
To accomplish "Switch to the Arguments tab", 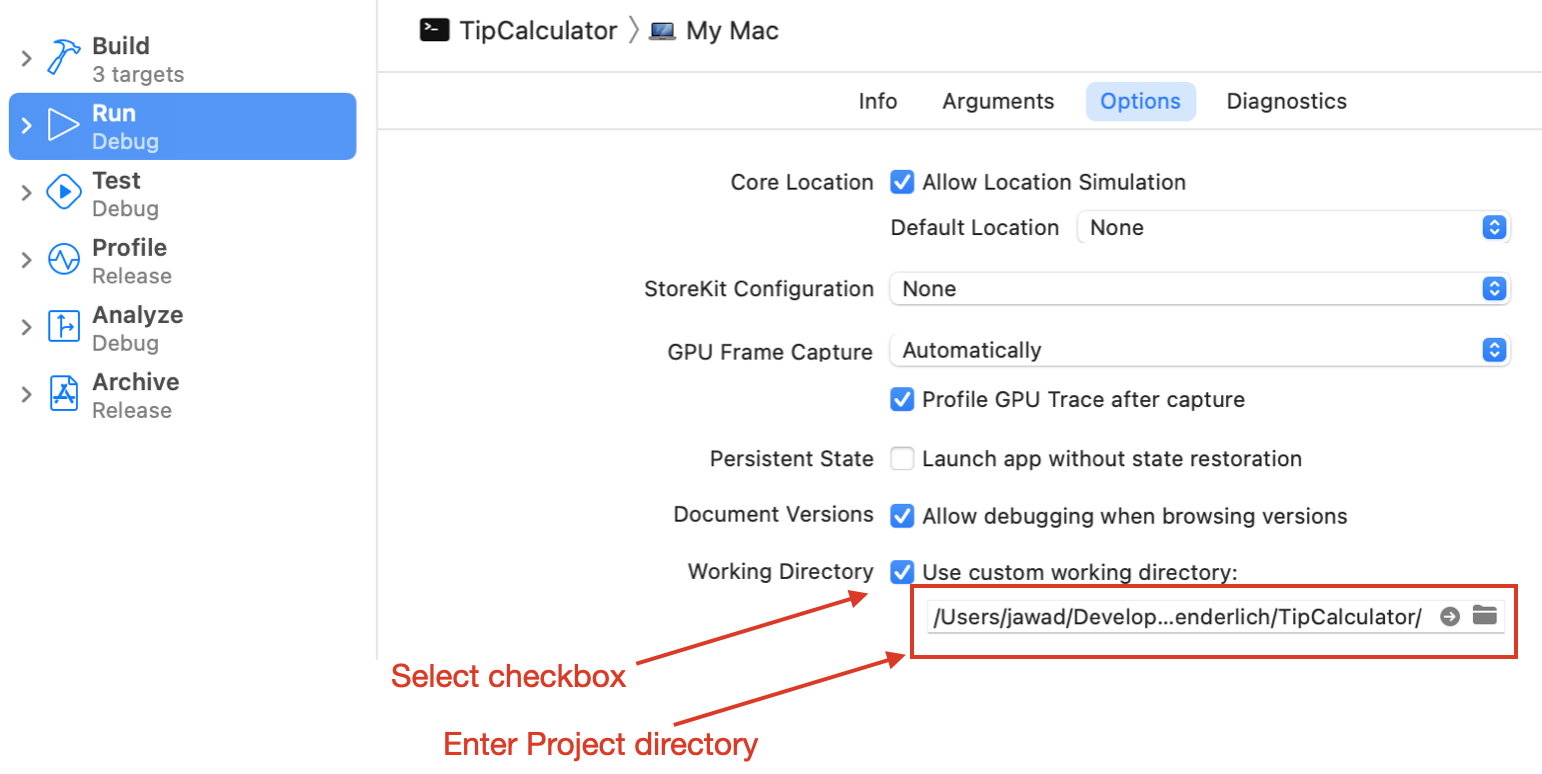I will pyautogui.click(x=997, y=101).
